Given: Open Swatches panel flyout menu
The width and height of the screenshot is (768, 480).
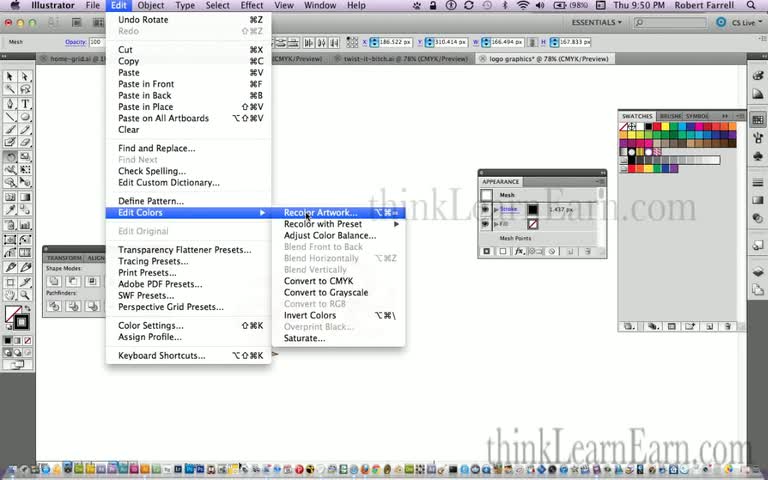Looking at the screenshot, I should (x=740, y=116).
